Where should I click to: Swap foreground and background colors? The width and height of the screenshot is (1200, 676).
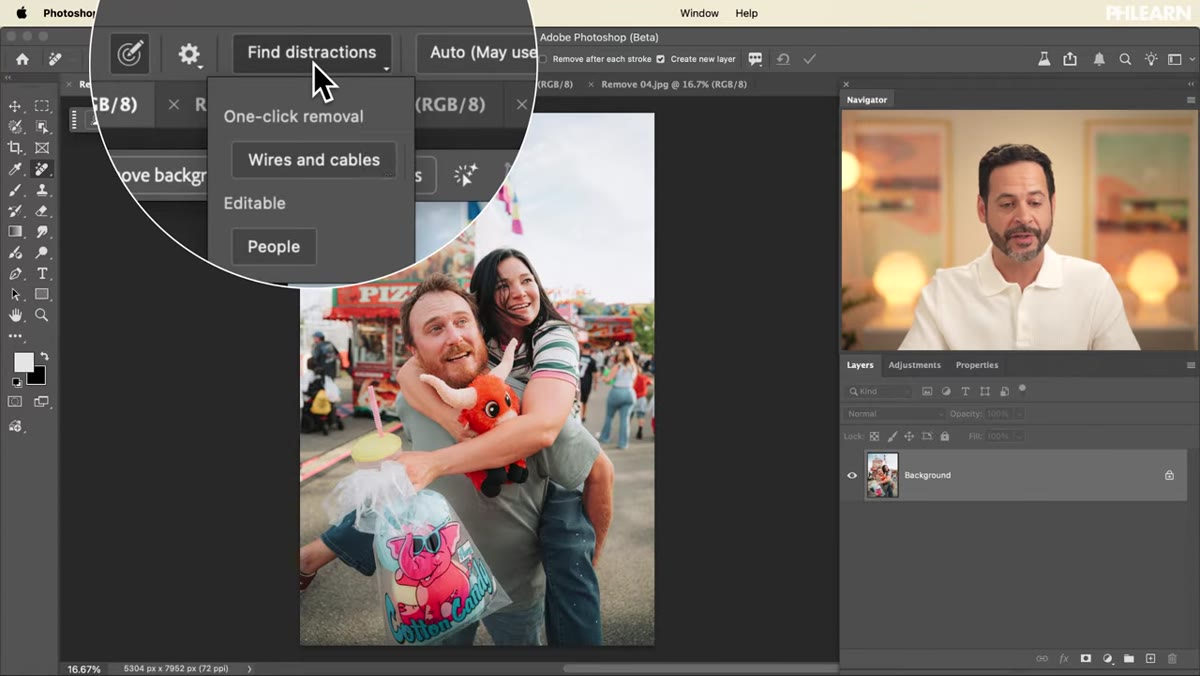tap(44, 356)
